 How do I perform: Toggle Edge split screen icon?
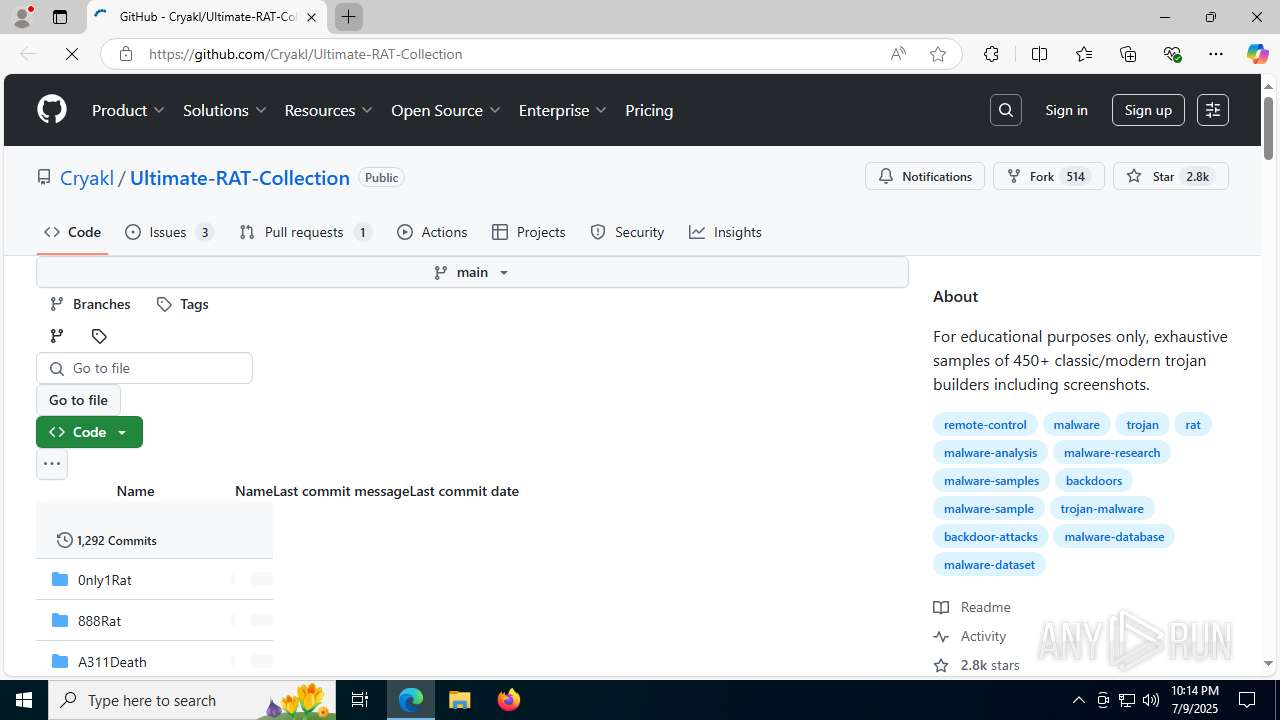(1039, 54)
